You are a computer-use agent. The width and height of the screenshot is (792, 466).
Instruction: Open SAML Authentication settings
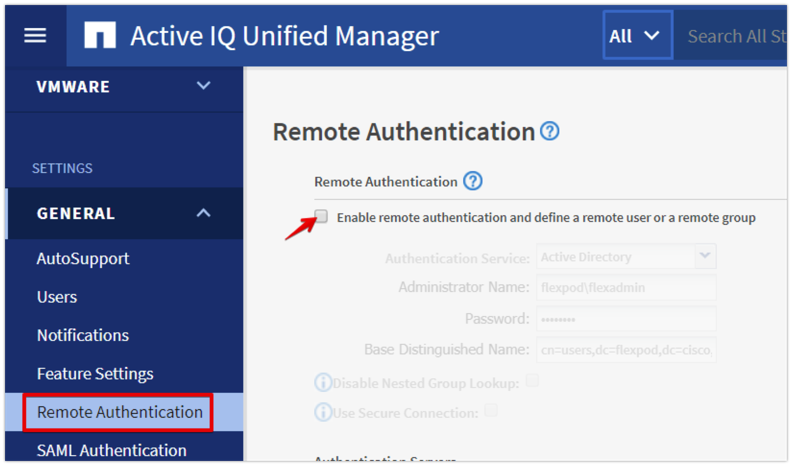(112, 450)
